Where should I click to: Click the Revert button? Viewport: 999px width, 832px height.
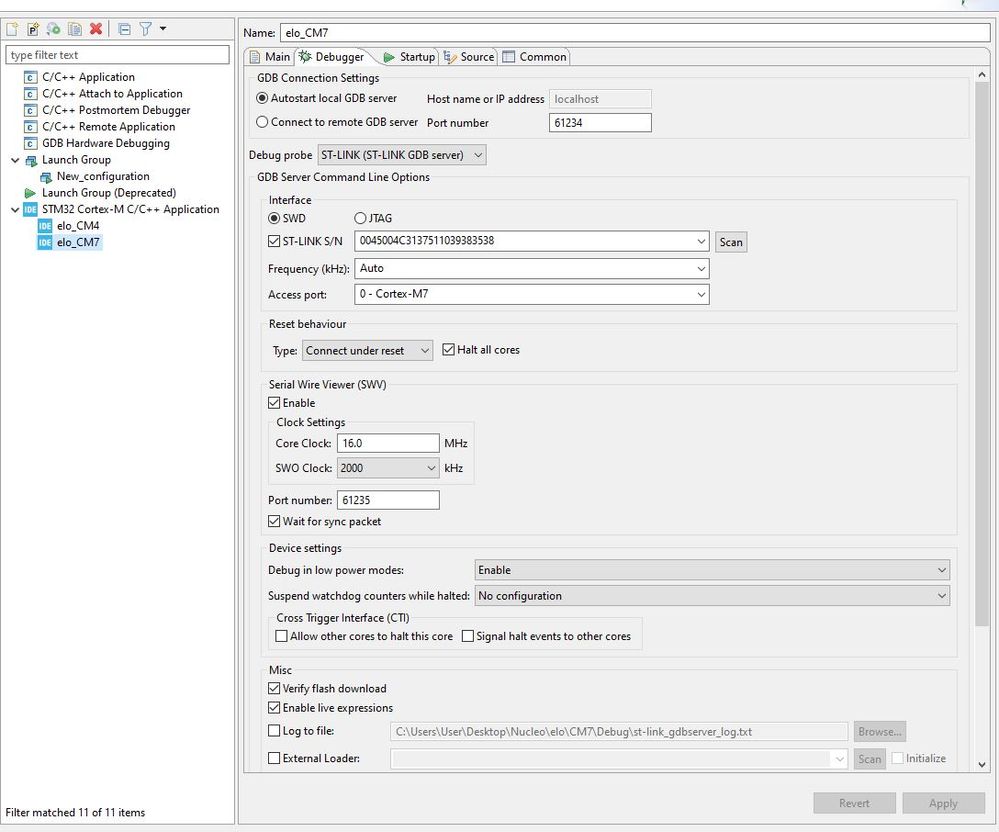pyautogui.click(x=854, y=803)
